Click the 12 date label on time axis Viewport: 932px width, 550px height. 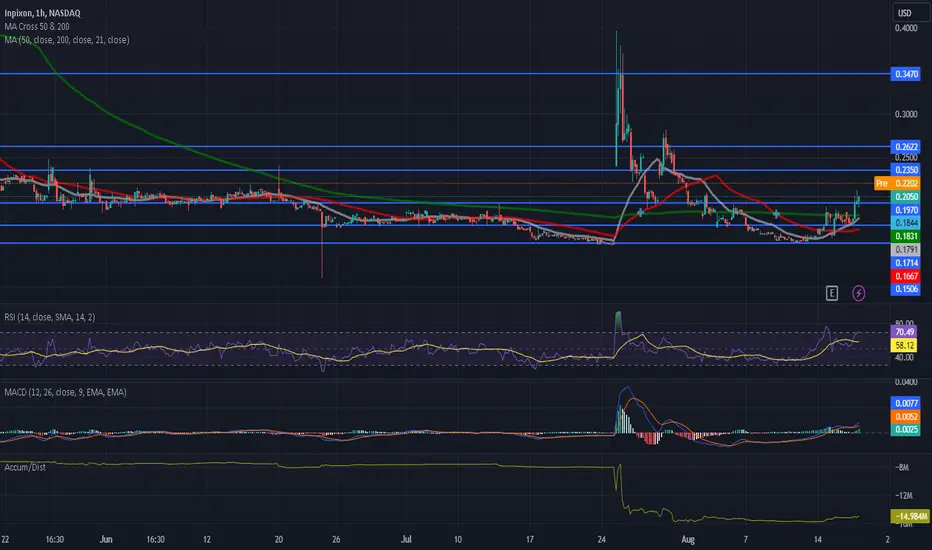(206, 539)
